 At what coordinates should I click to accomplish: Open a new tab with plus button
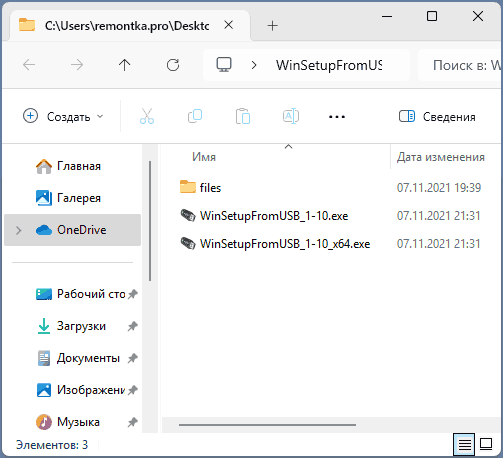[x=273, y=26]
